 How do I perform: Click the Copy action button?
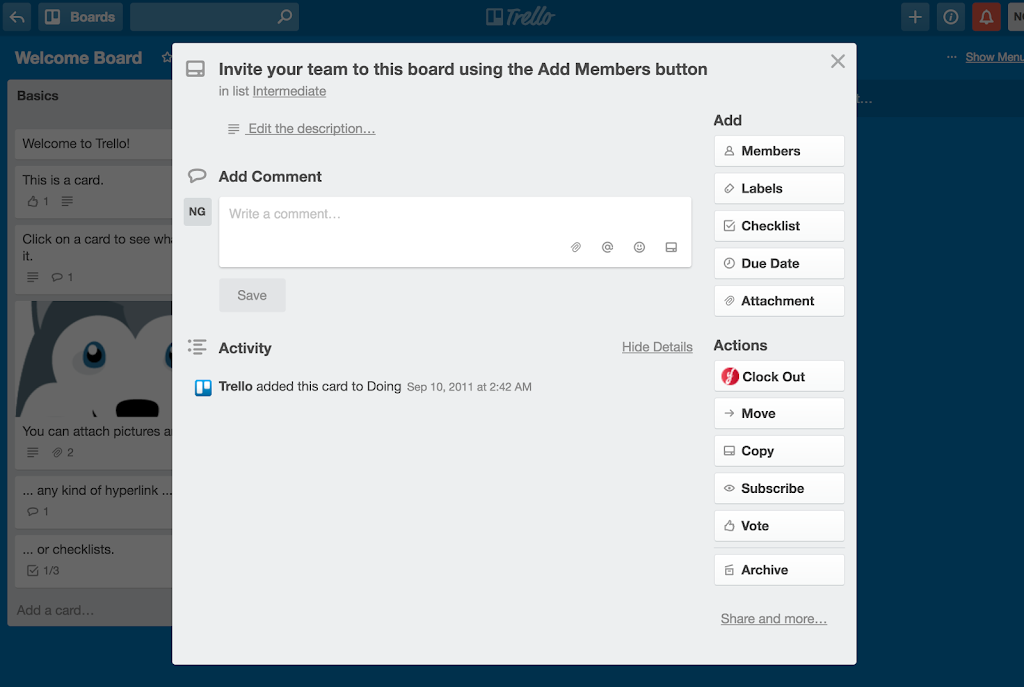(x=779, y=451)
